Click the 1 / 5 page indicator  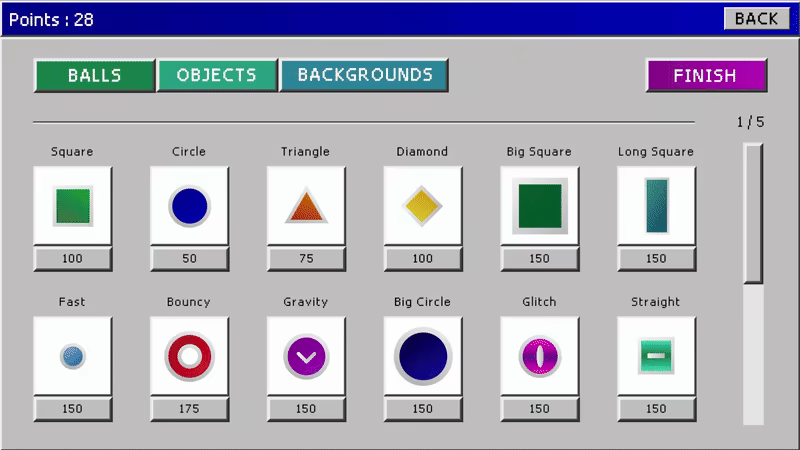click(751, 122)
